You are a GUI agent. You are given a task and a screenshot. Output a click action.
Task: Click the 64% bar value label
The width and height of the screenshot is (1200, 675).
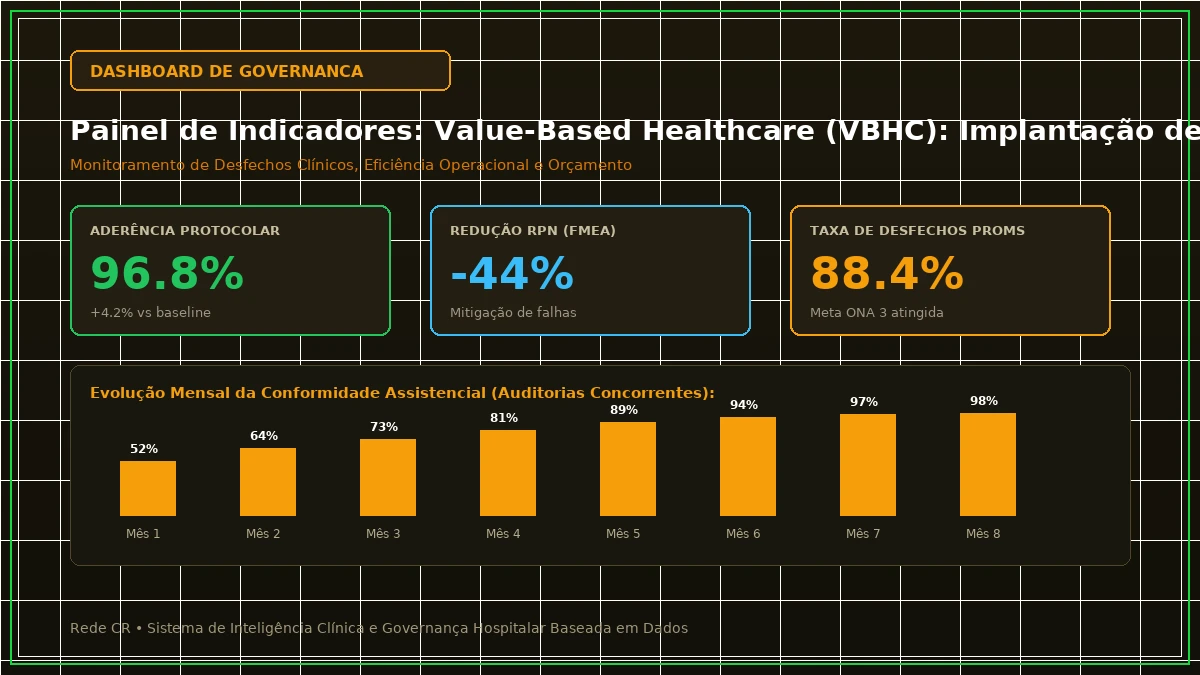264,436
